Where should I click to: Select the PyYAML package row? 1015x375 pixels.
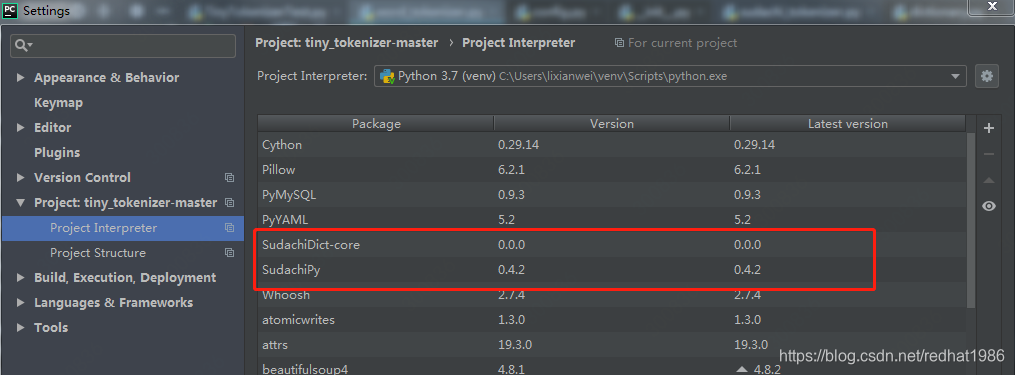pos(612,220)
